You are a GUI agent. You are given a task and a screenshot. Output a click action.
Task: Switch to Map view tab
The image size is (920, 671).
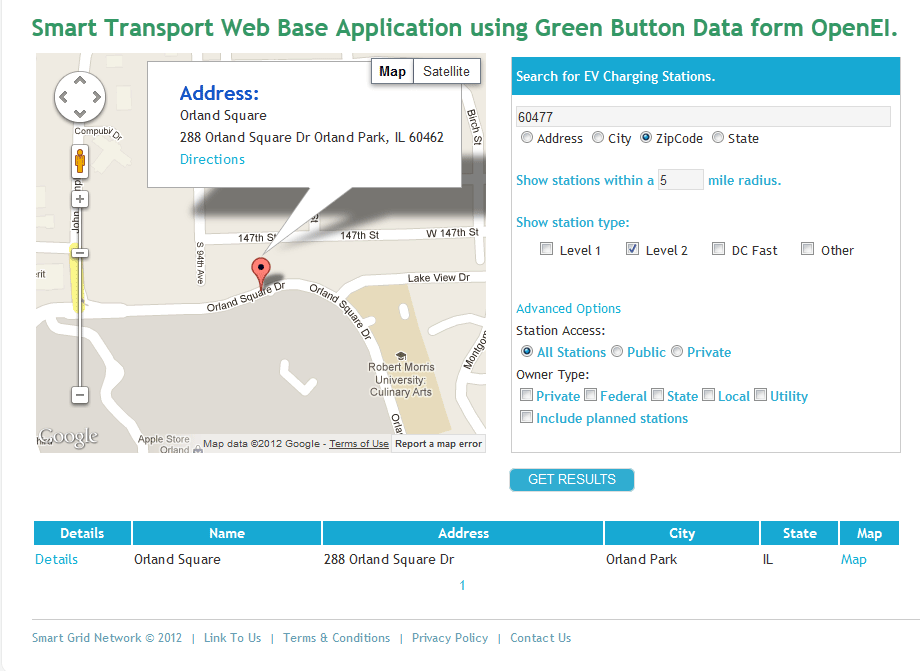pyautogui.click(x=393, y=72)
